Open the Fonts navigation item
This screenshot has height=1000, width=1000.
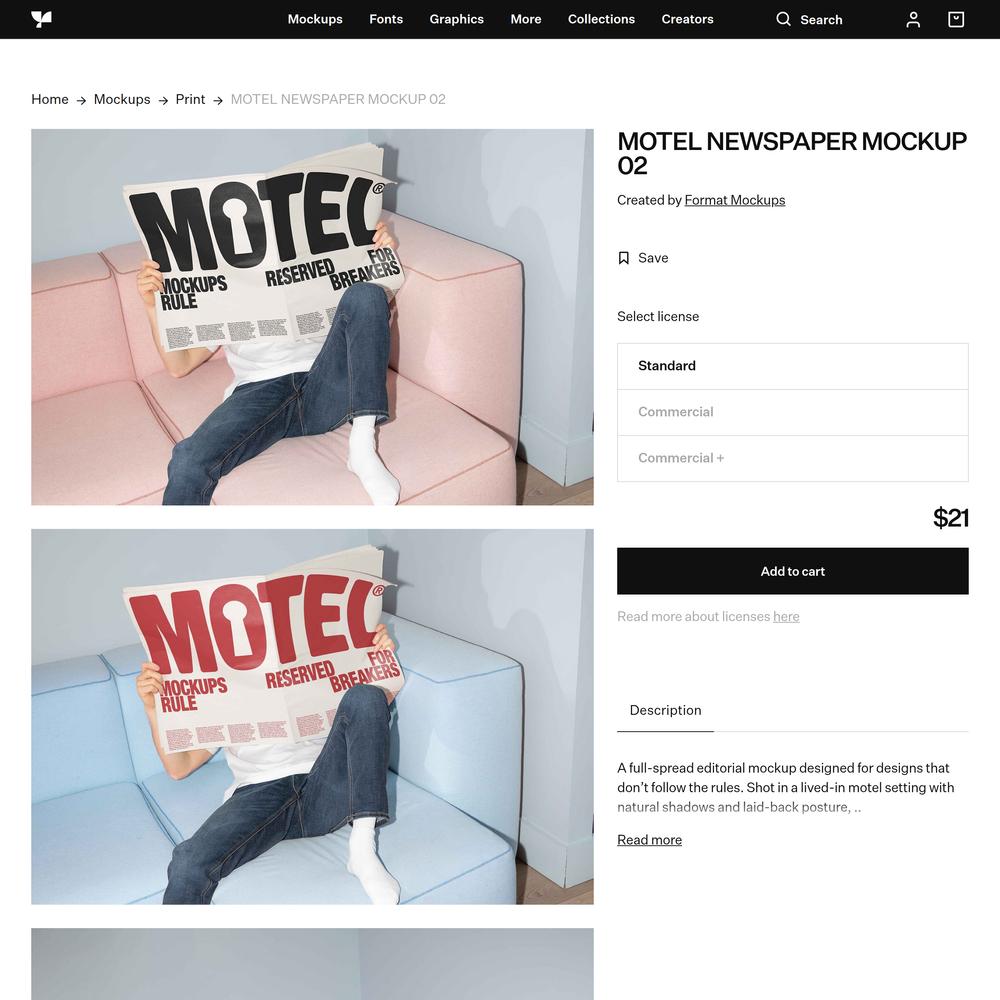point(386,19)
